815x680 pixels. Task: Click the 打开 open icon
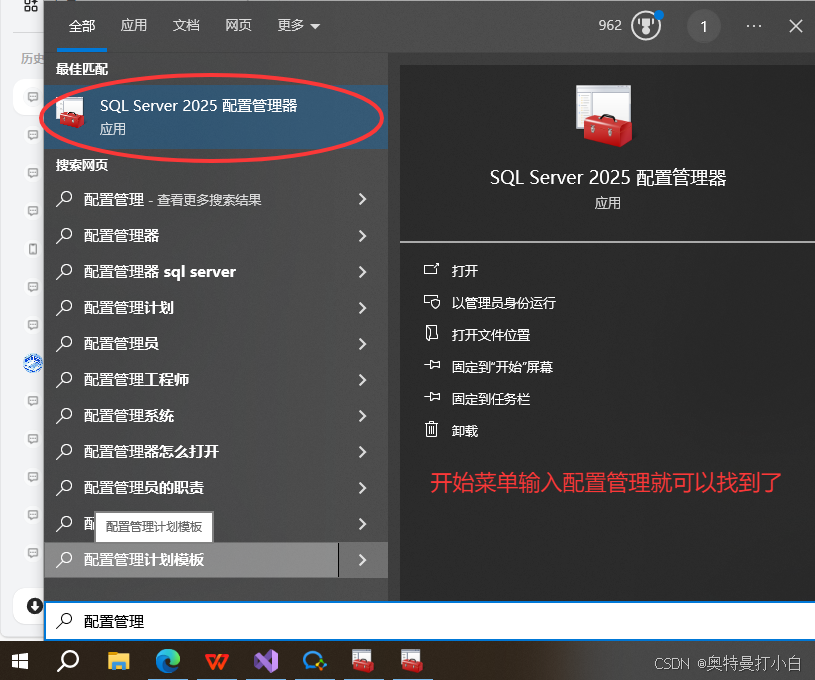coord(431,269)
